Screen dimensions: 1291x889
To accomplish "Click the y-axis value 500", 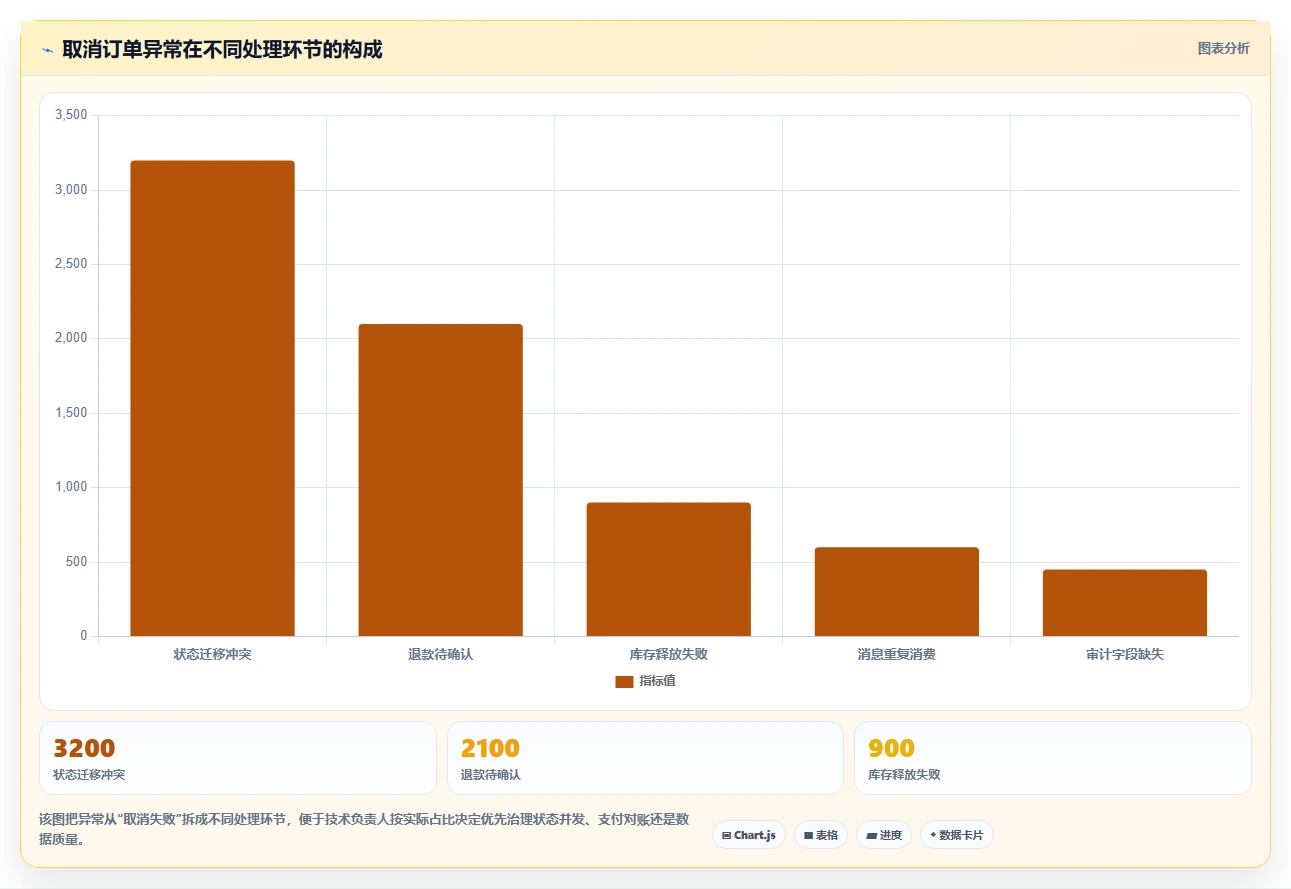I will click(77, 562).
